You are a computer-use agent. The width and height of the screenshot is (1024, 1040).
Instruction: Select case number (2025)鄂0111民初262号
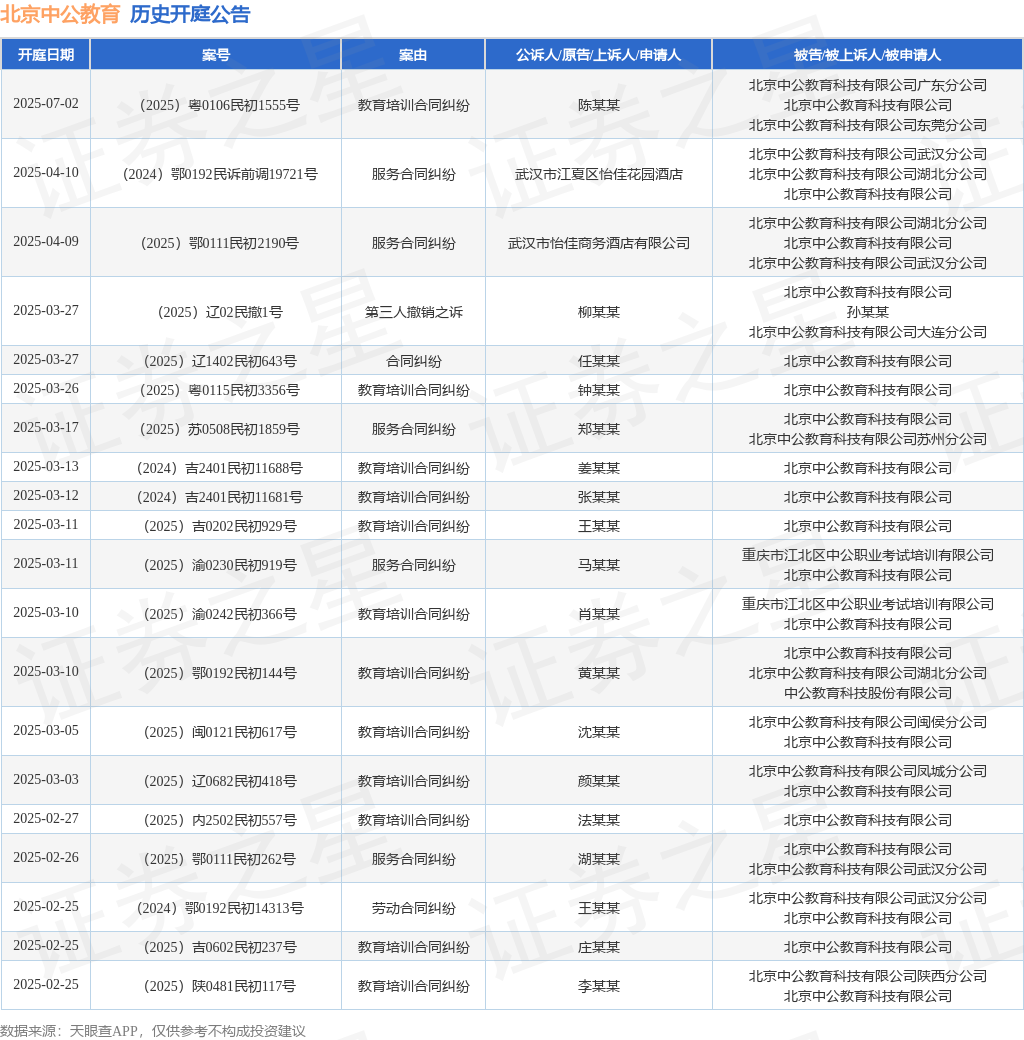[x=216, y=859]
